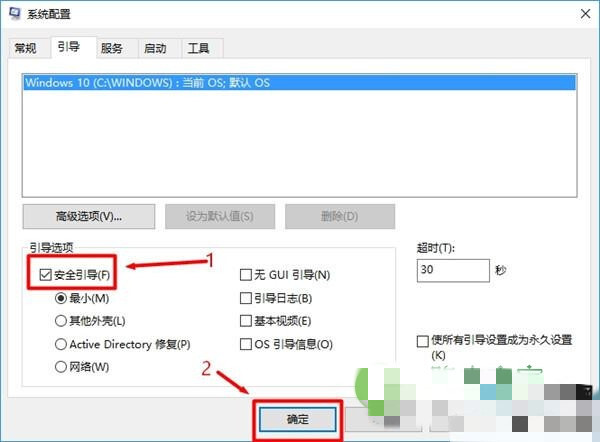Image resolution: width=600 pixels, height=442 pixels.
Task: Enable 无 GUI 引导(N) checkbox
Action: point(245,275)
